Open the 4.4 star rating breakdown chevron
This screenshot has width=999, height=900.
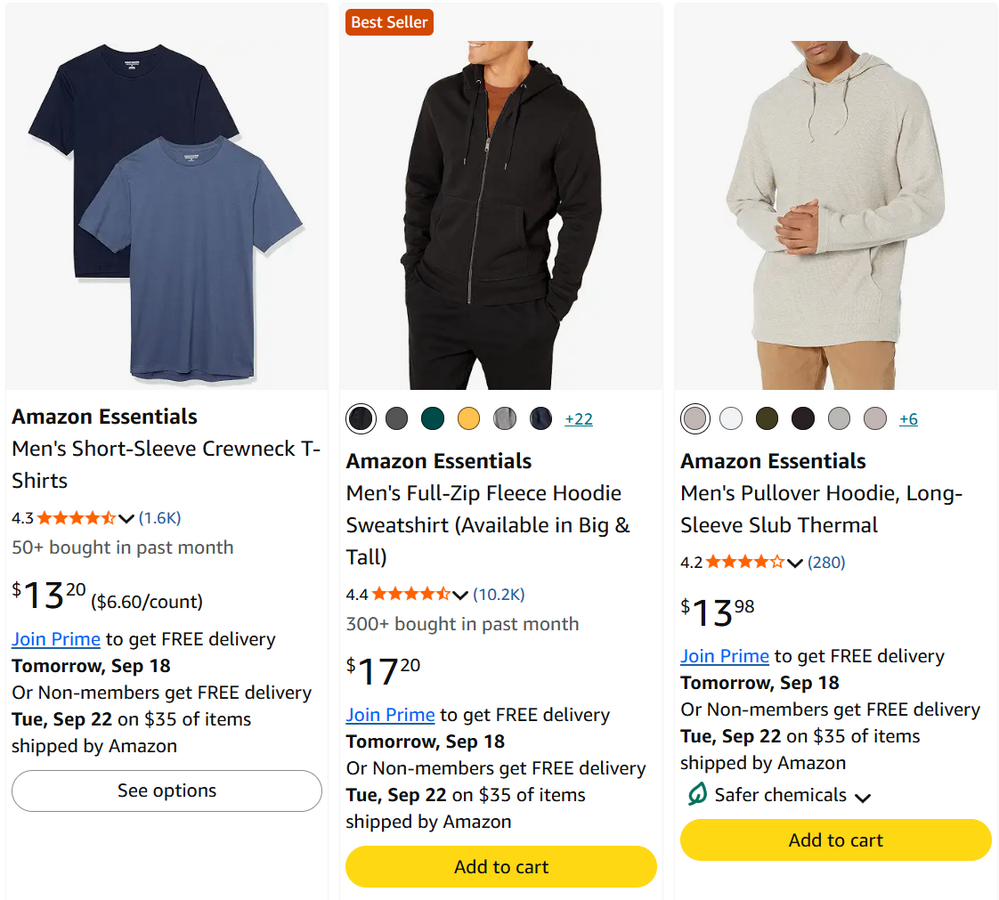pos(460,595)
